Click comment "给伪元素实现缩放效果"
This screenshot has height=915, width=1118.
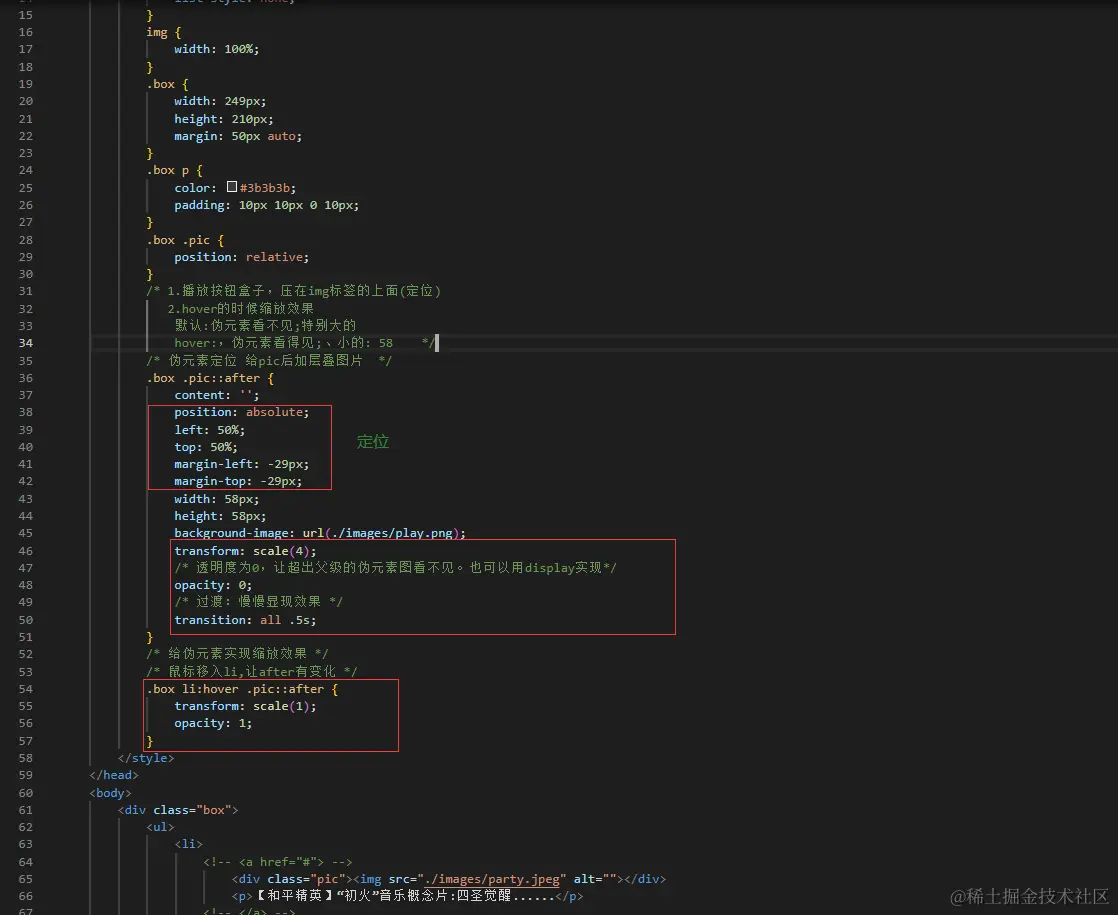[x=237, y=654]
